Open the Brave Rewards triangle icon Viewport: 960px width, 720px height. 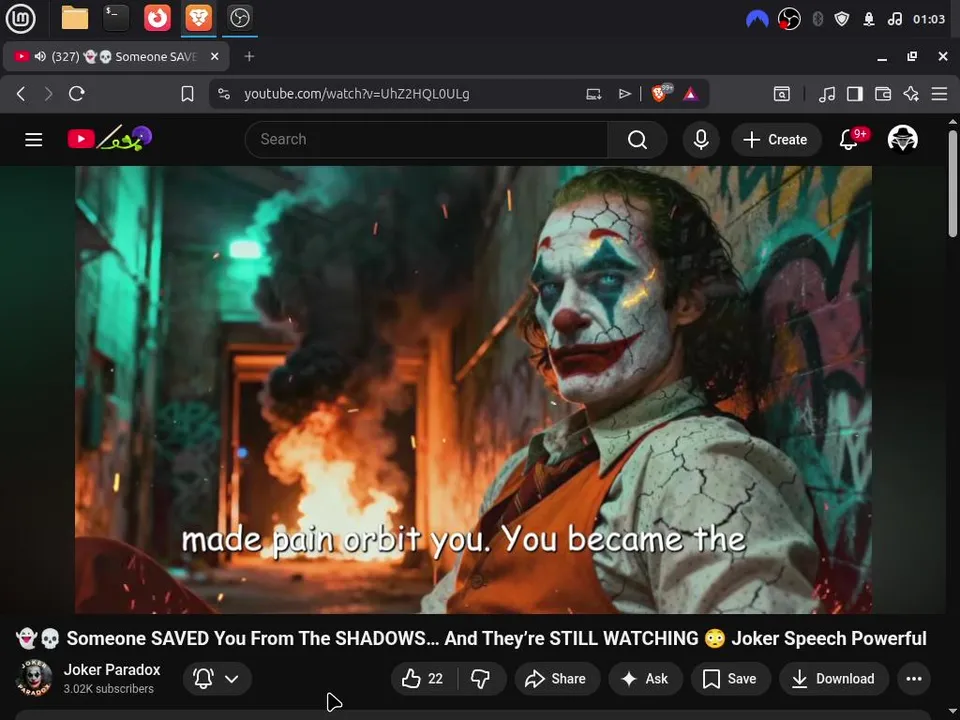coord(691,94)
